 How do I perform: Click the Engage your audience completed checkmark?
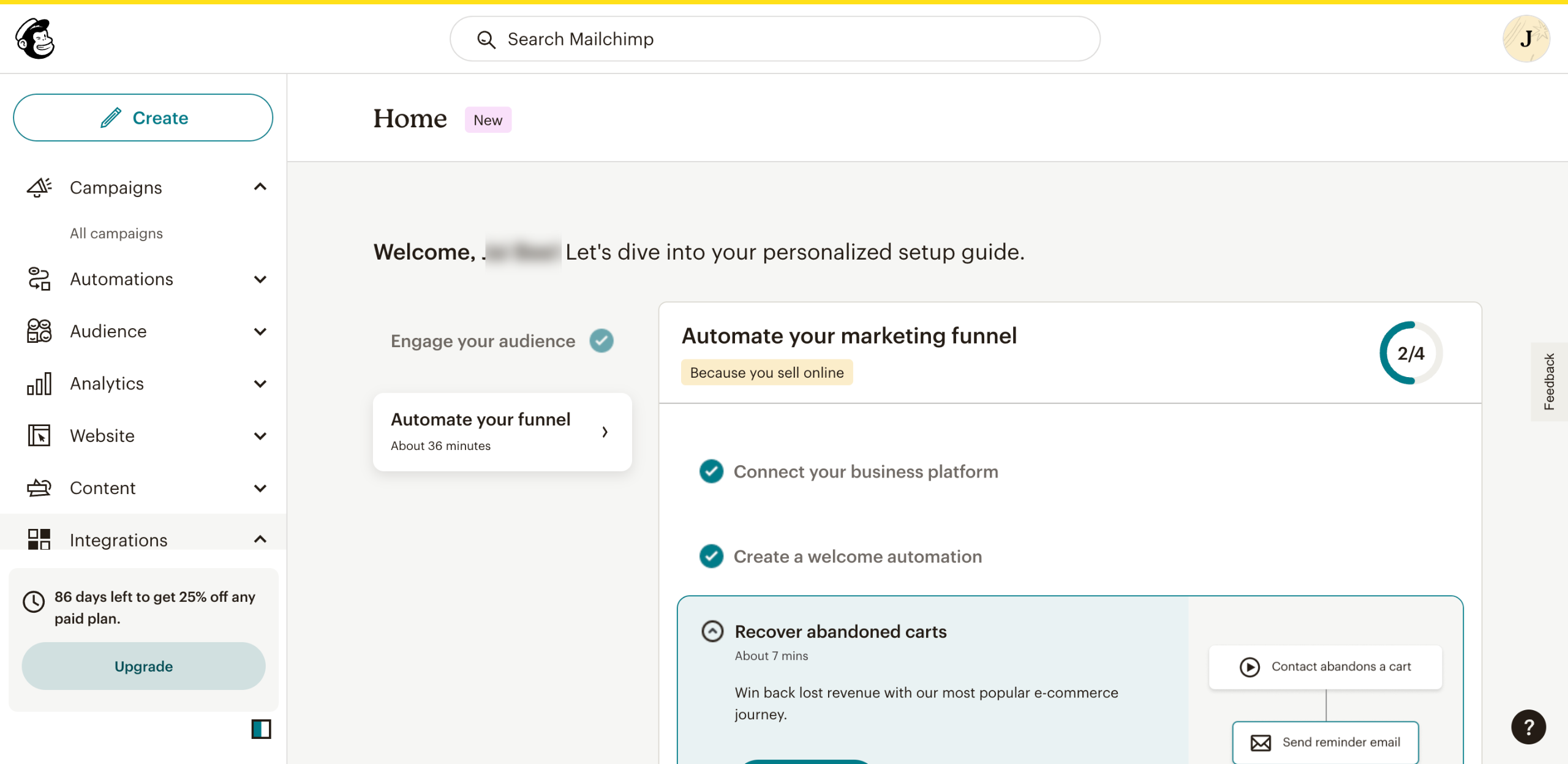pos(601,341)
